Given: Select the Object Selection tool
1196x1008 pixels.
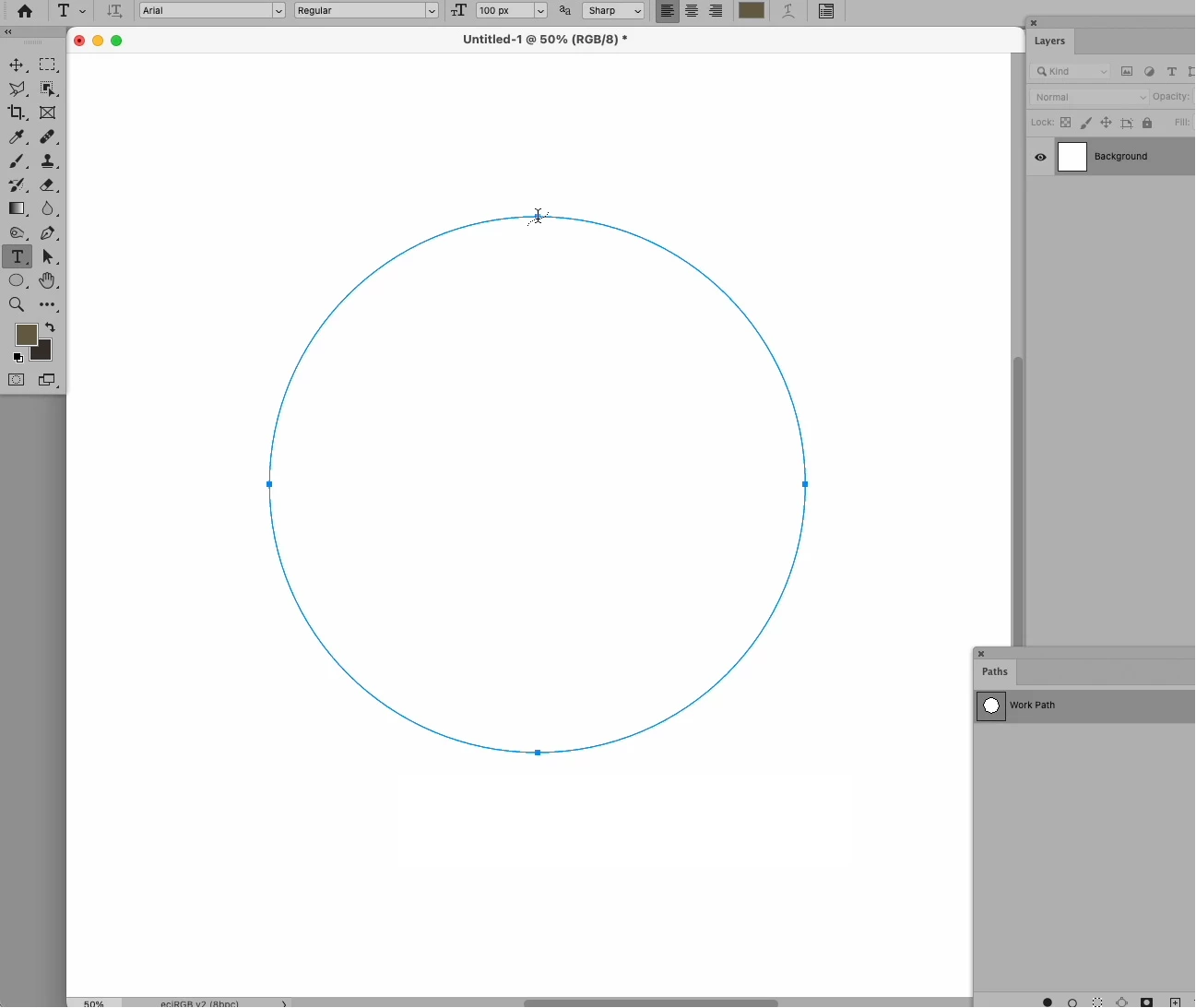Looking at the screenshot, I should 48,89.
